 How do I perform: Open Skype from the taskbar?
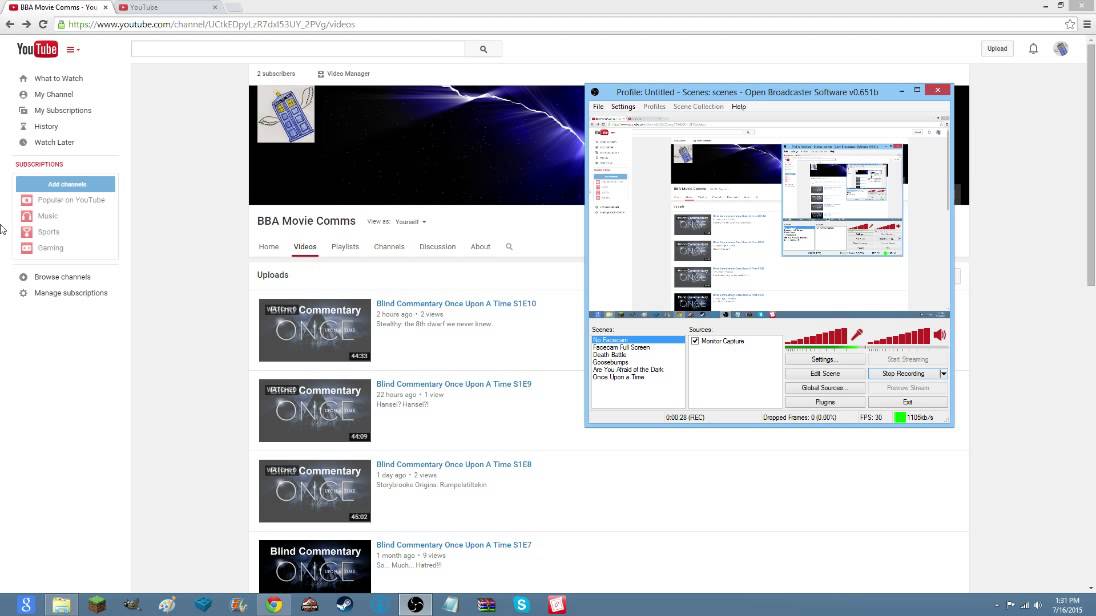[521, 605]
